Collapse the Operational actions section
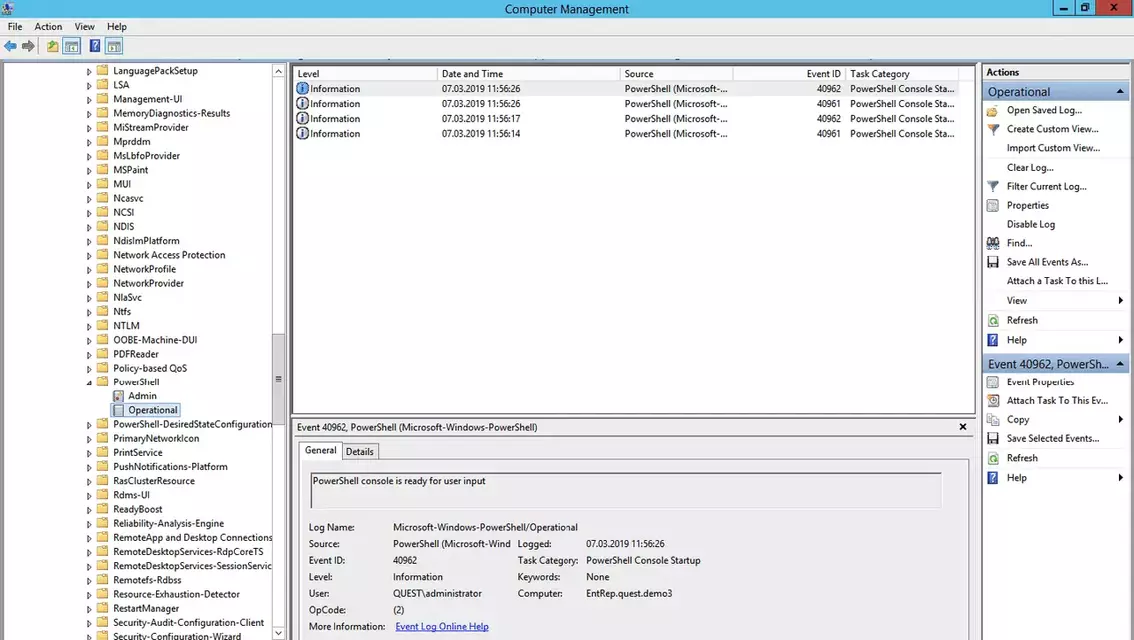The height and width of the screenshot is (640, 1134). [1120, 92]
